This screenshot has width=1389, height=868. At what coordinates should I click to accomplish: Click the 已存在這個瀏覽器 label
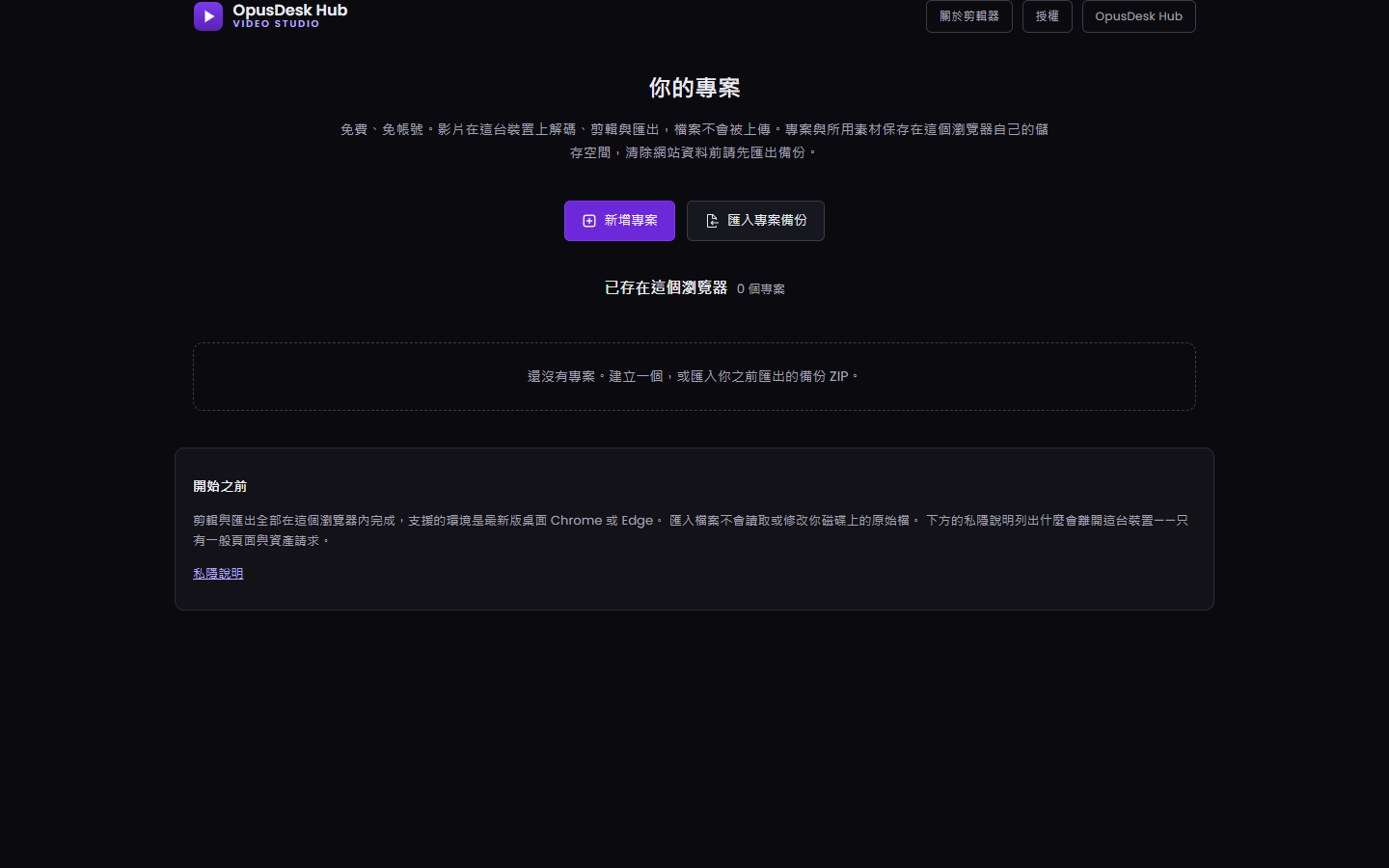tap(666, 287)
